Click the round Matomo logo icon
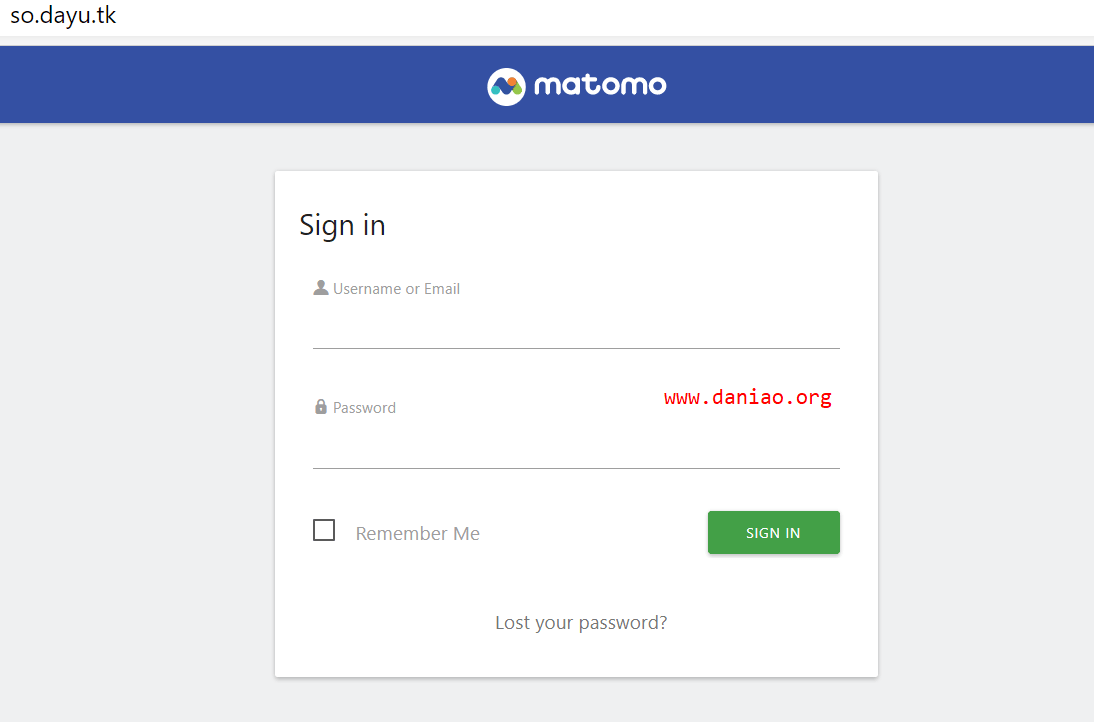The image size is (1094, 722). (506, 87)
